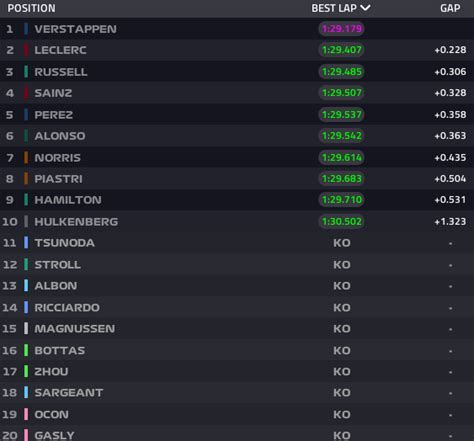Select the HAMILTON driver row
Screen dimensions: 474x441
(237, 200)
